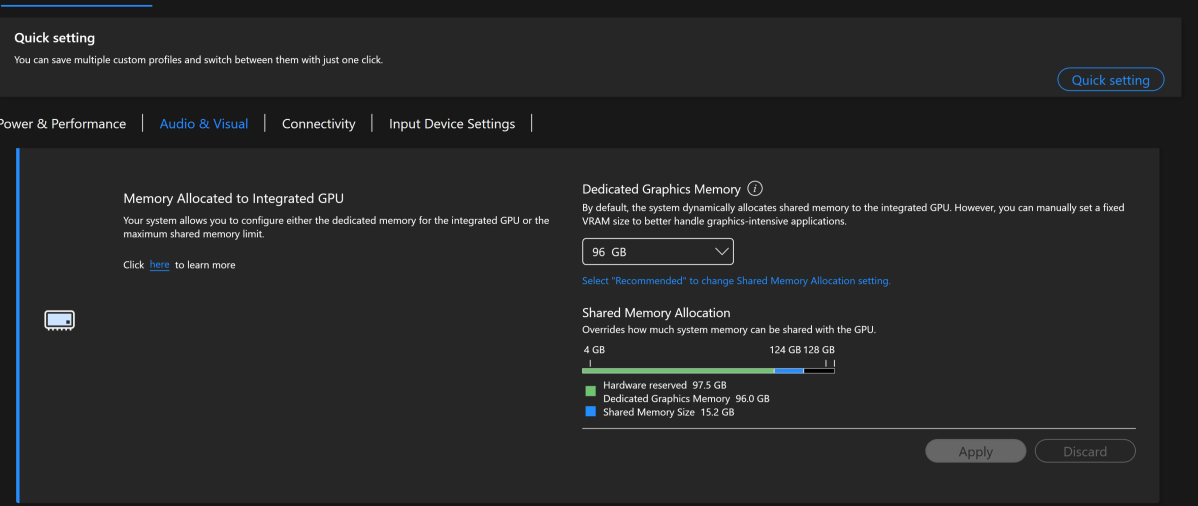Click the Quick setting button
1198x506 pixels.
pos(1110,79)
